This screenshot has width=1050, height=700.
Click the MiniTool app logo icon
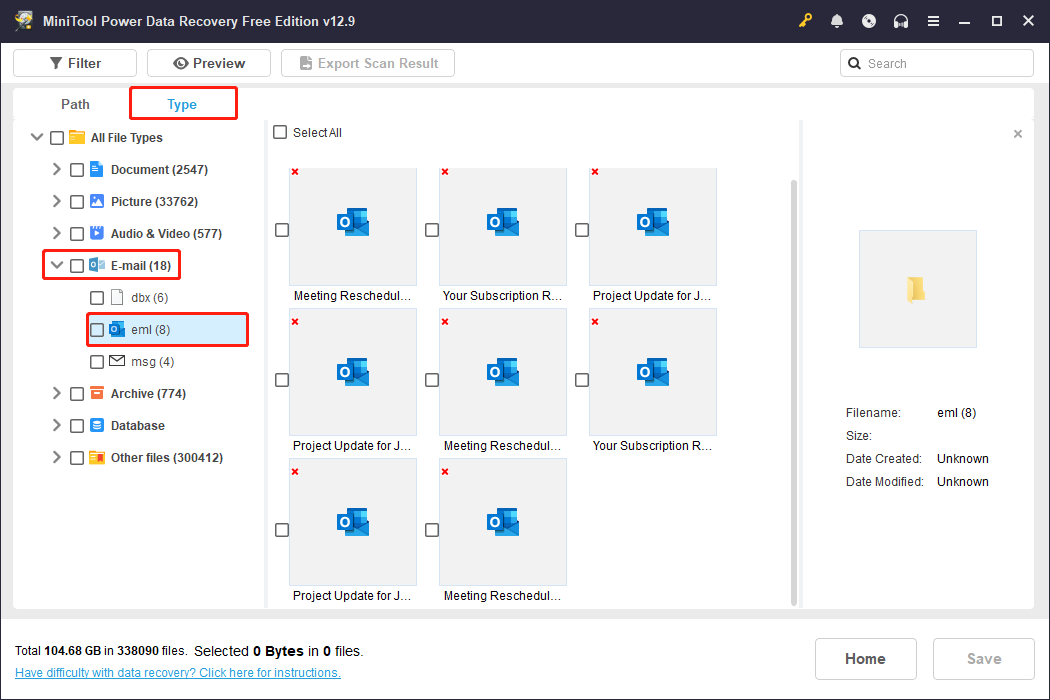[x=24, y=21]
